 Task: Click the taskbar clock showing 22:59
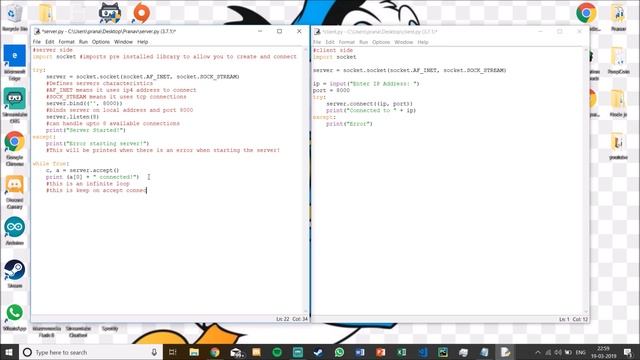click(x=603, y=352)
